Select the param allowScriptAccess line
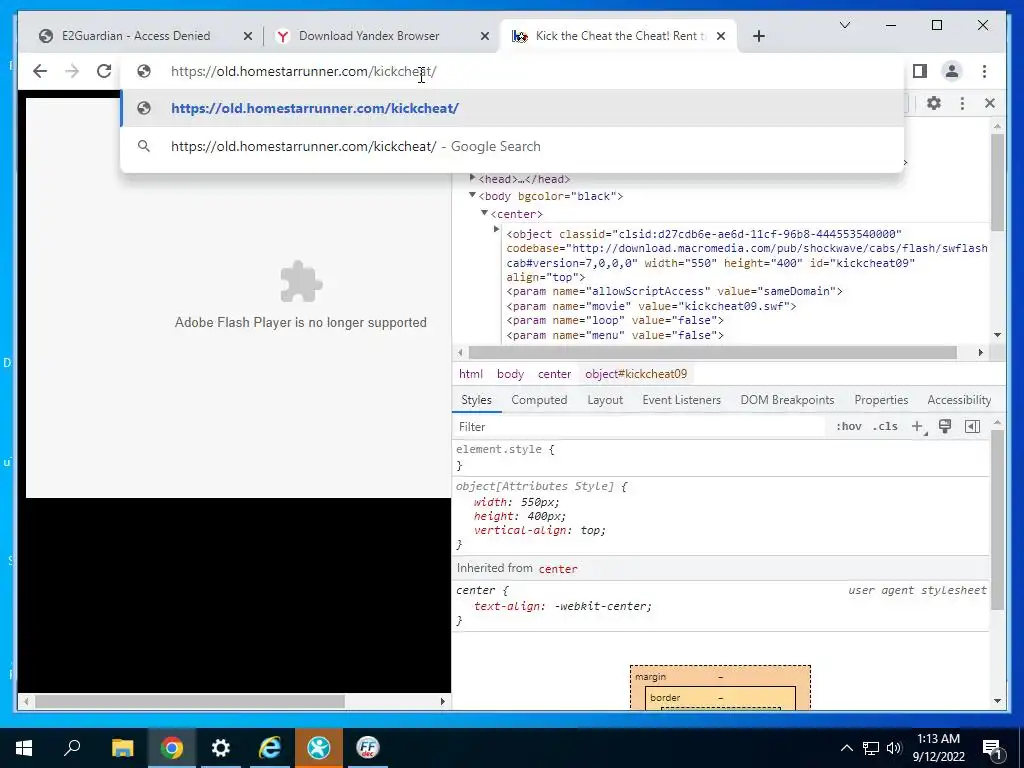The height and width of the screenshot is (768, 1024). [674, 291]
